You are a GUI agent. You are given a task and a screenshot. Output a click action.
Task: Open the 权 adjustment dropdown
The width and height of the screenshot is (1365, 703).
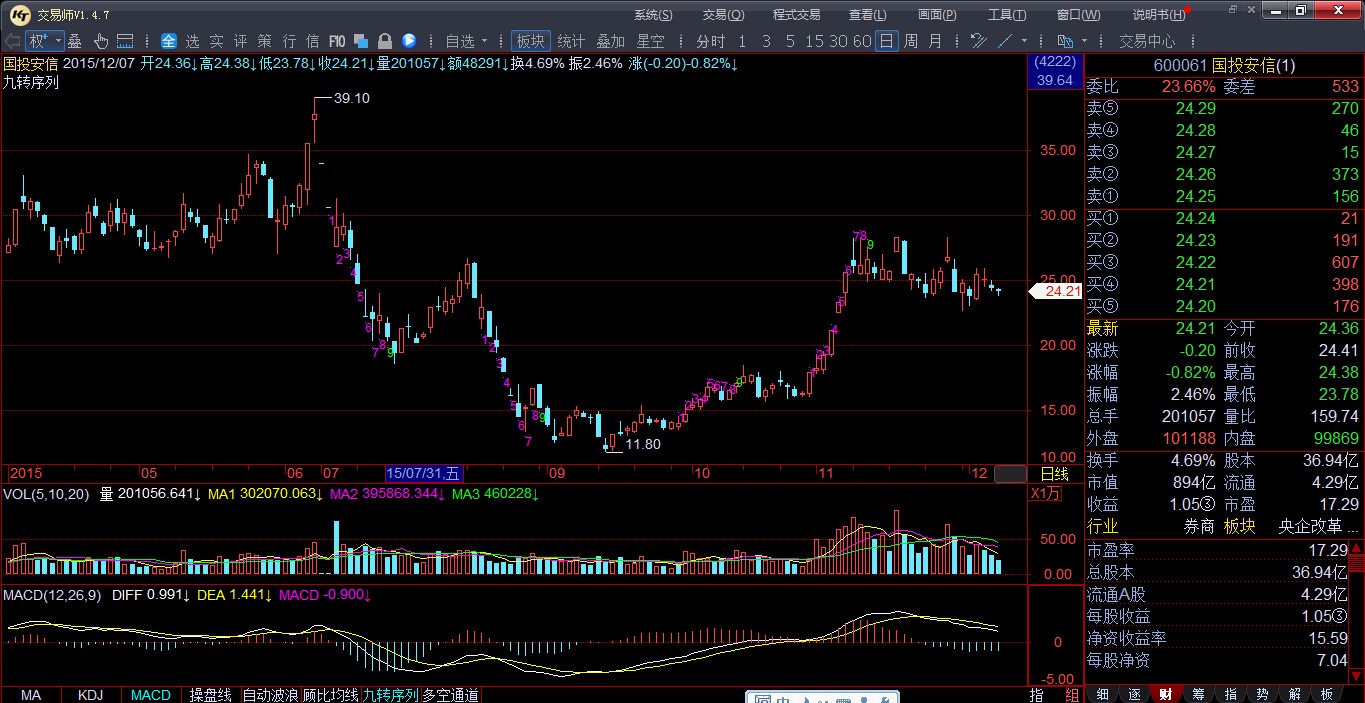[44, 41]
